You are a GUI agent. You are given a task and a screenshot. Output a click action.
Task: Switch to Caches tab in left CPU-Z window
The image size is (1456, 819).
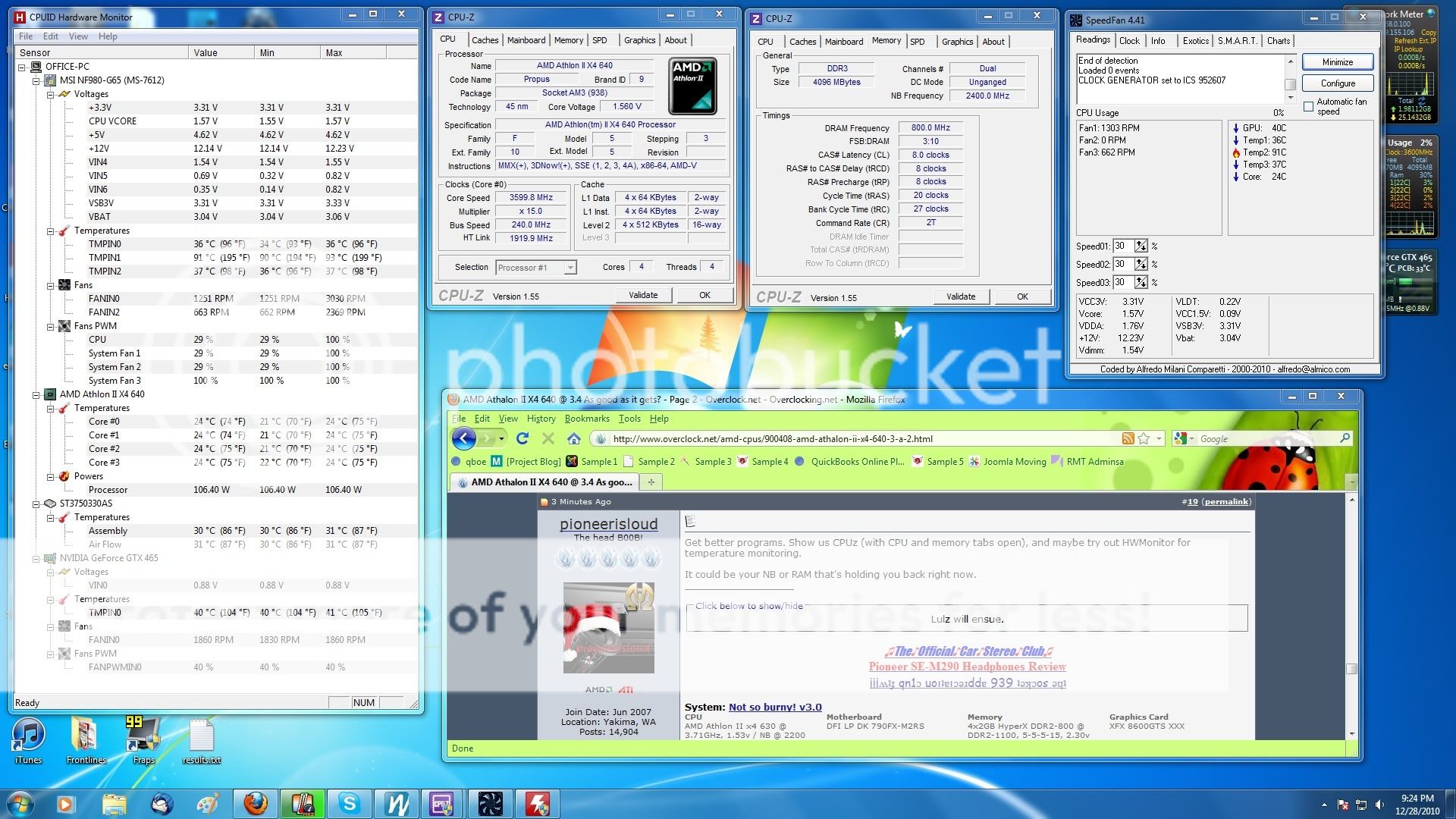[x=485, y=40]
